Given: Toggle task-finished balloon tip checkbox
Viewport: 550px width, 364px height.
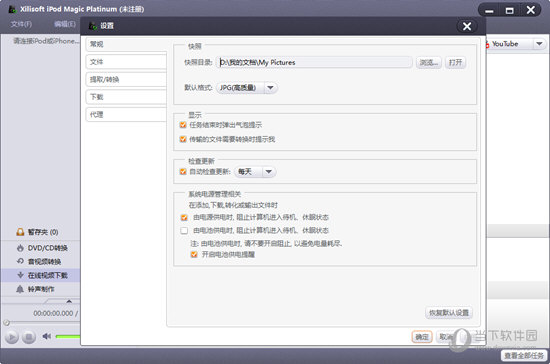Looking at the screenshot, I should click(183, 125).
